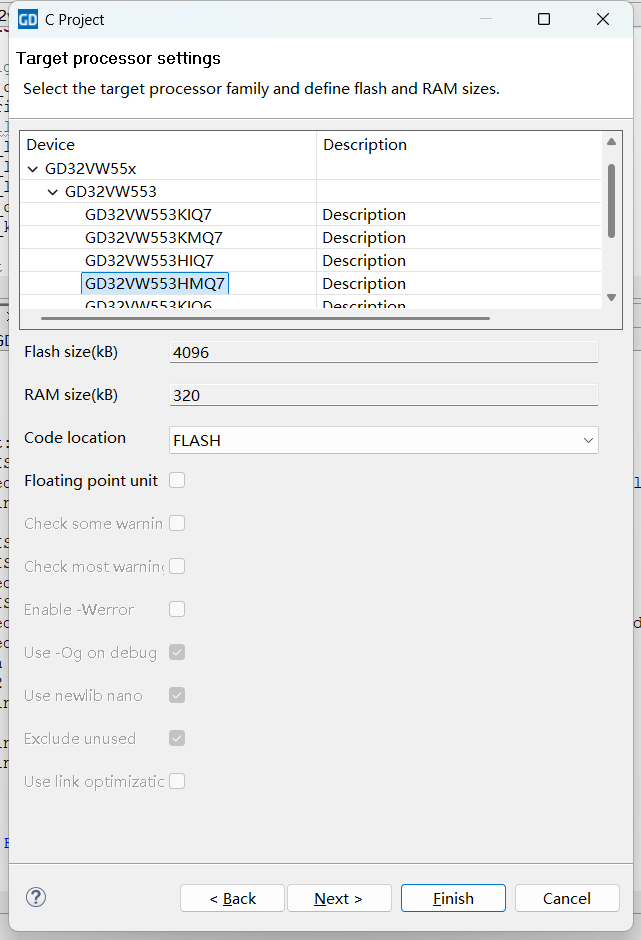Click the help question mark icon
Image resolution: width=641 pixels, height=940 pixels.
click(36, 897)
